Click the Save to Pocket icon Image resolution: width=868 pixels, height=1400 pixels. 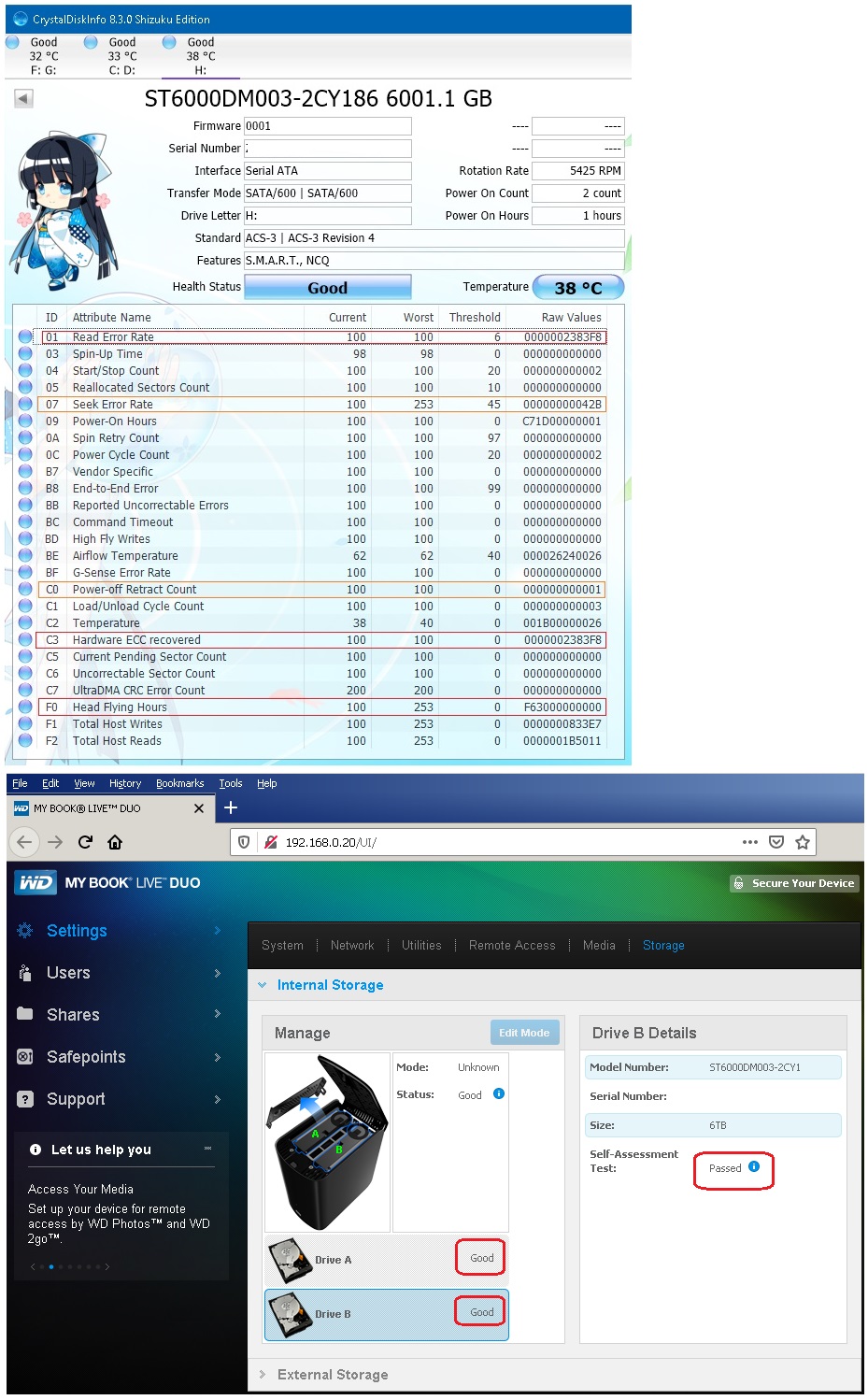click(776, 842)
